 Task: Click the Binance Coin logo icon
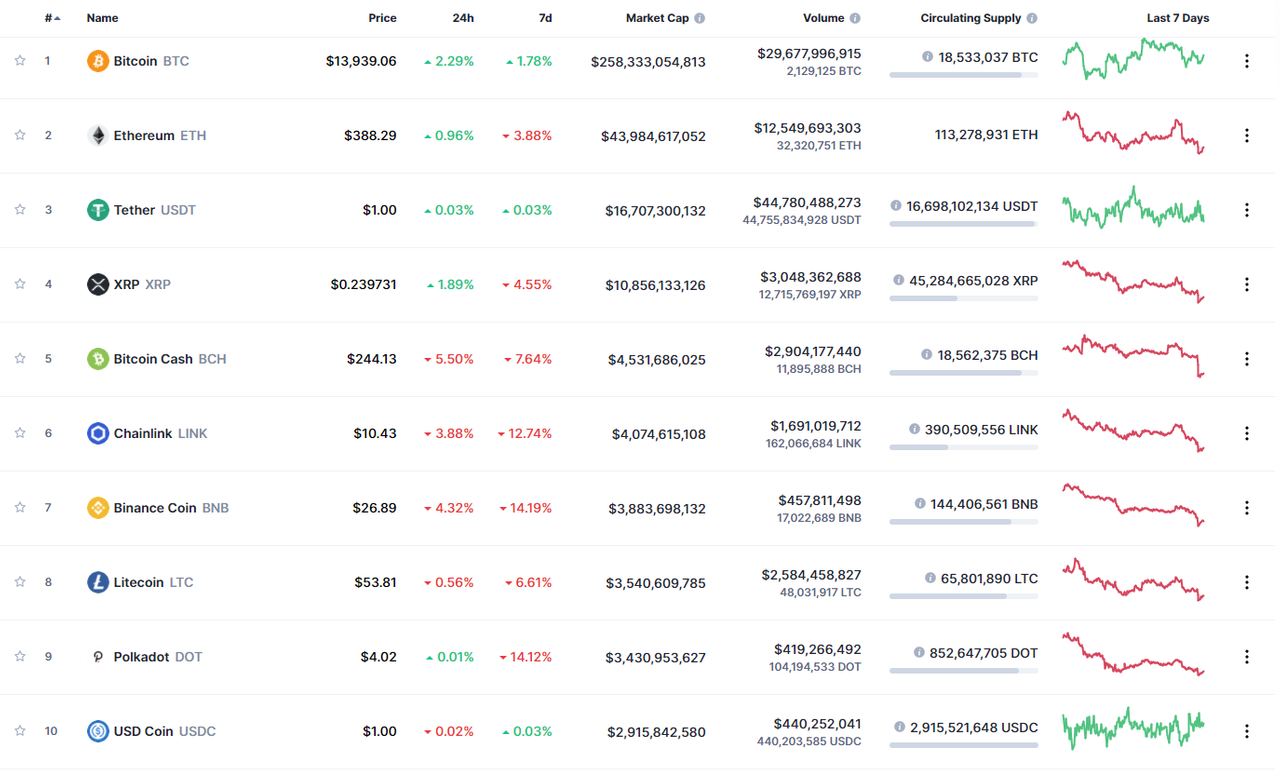pos(97,508)
